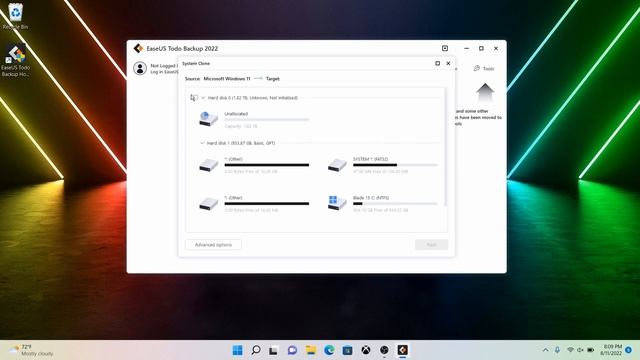Collapse the Hard disk 1 group

pos(202,143)
